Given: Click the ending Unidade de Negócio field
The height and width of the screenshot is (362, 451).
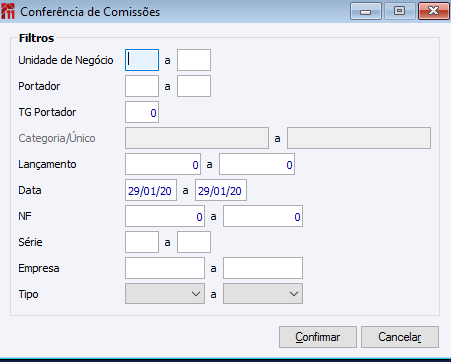Looking at the screenshot, I should 194,60.
